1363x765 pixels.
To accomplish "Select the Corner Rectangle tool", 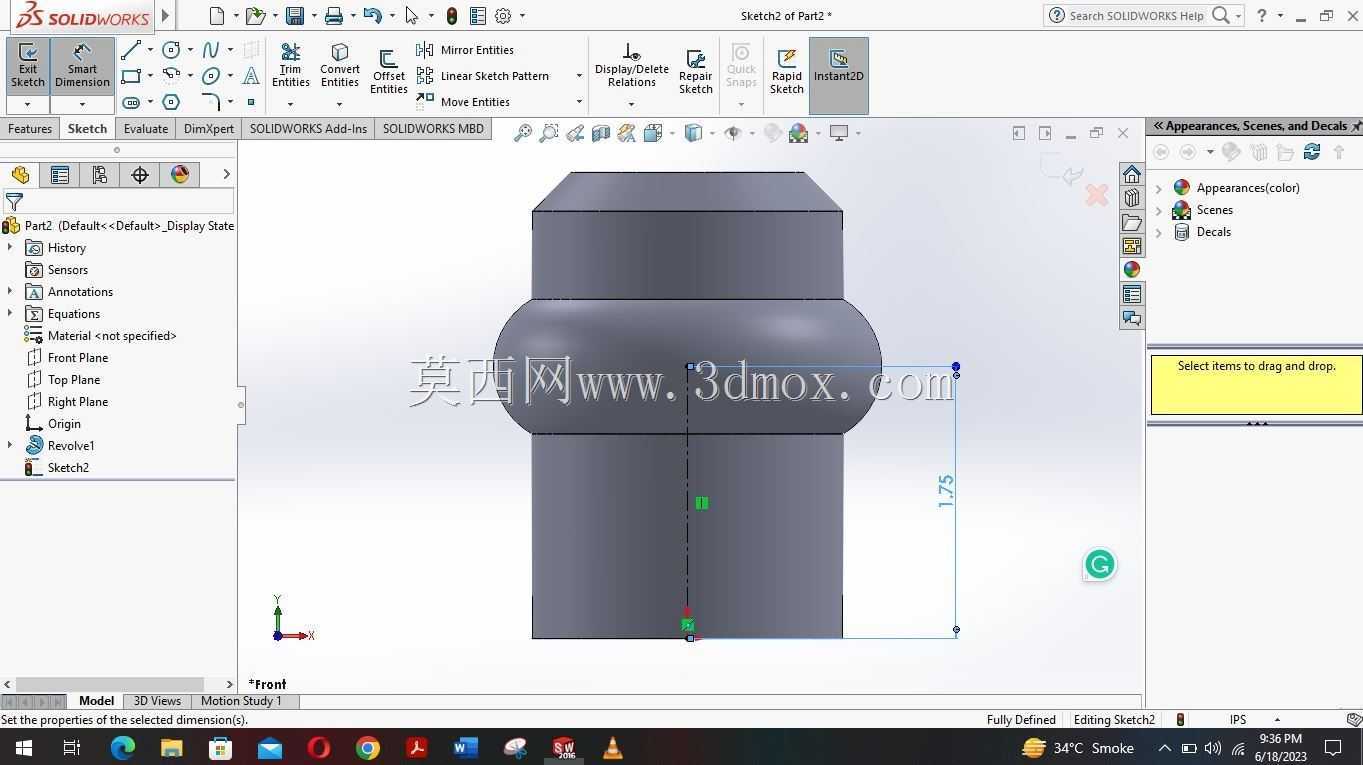I will pos(131,76).
